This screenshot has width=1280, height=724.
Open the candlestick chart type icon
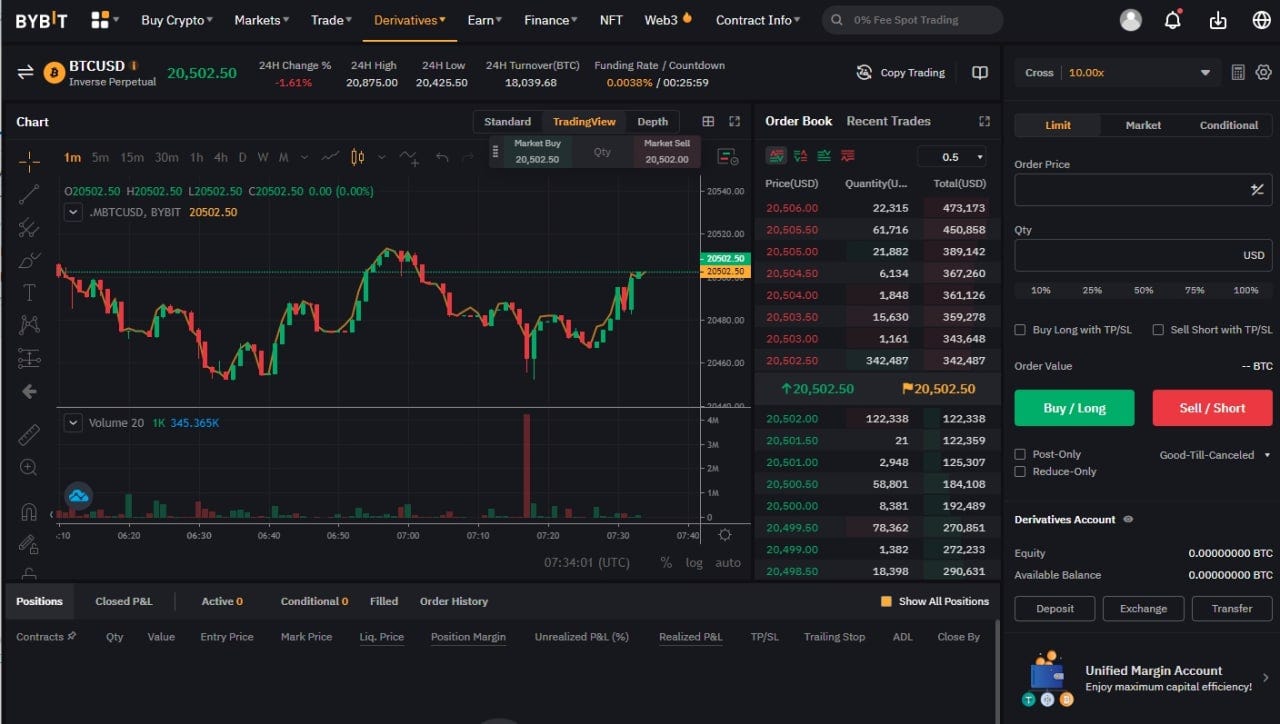pos(357,157)
